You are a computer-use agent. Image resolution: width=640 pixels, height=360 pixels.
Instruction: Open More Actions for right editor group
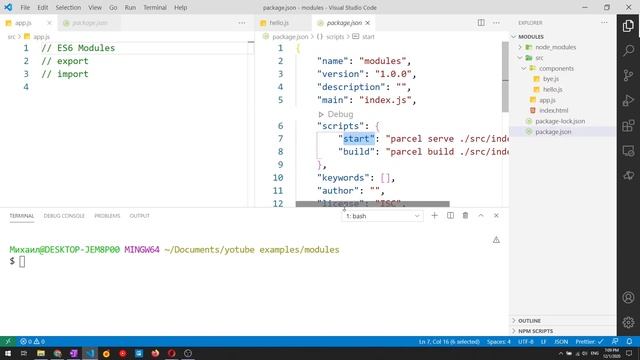pos(496,23)
